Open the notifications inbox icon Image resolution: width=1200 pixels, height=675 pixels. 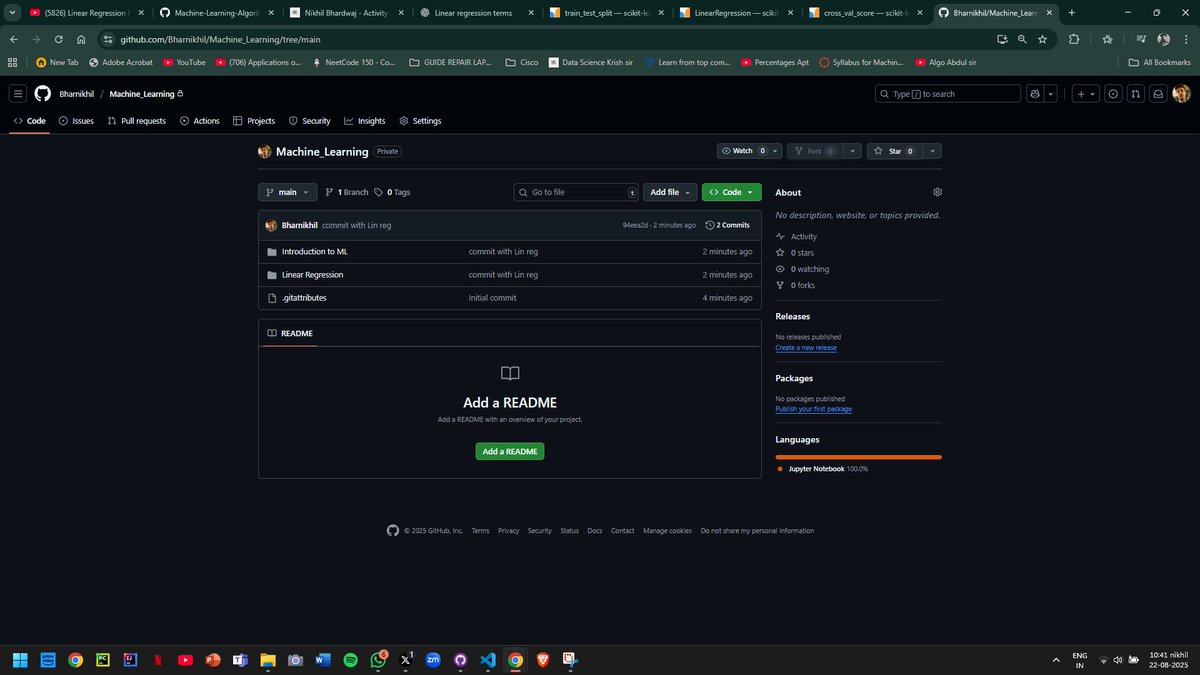click(1158, 93)
